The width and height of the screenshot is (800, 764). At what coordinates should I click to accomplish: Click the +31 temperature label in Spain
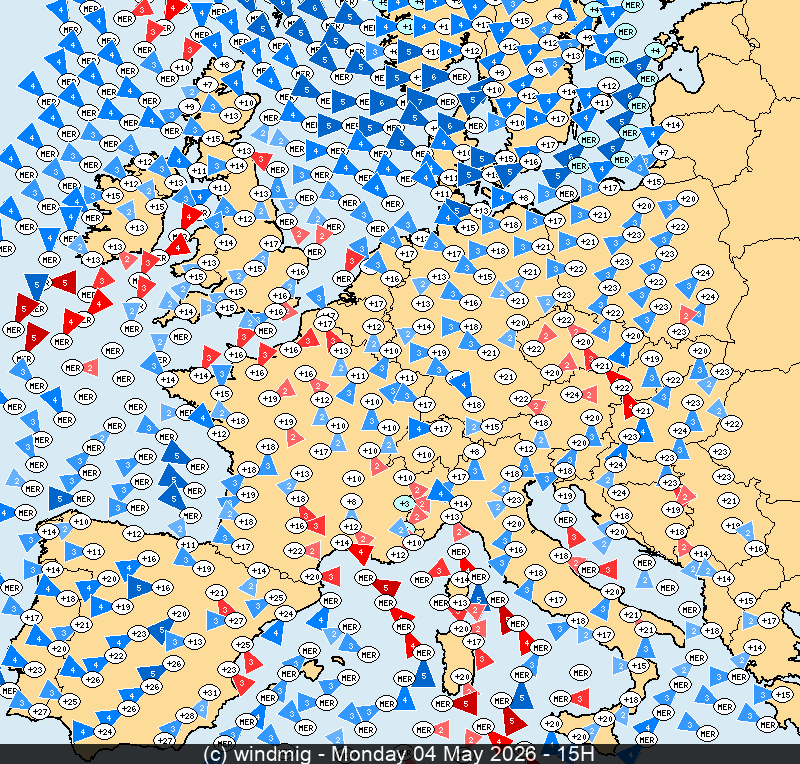210,692
